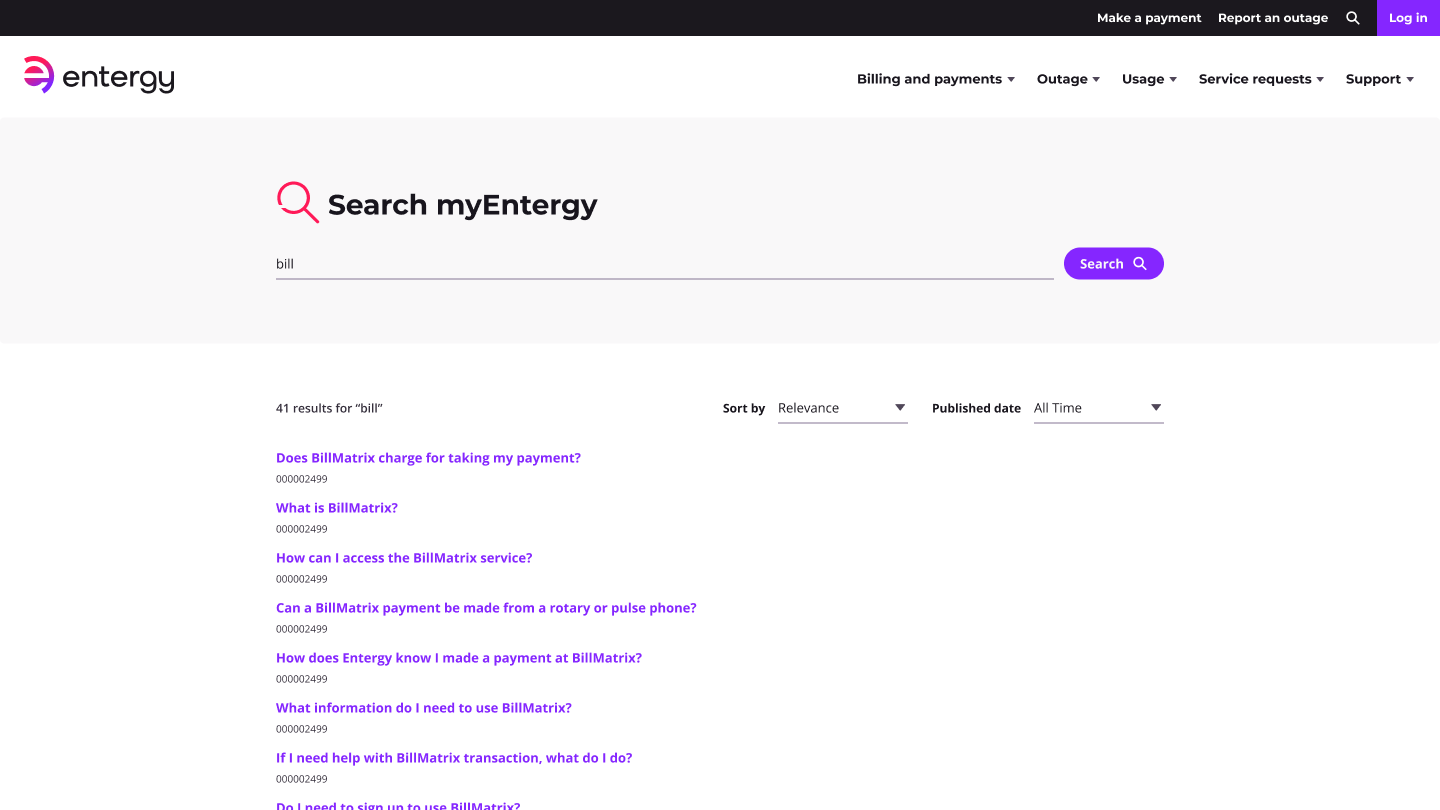The width and height of the screenshot is (1440, 810).
Task: Open the "What is BillMatrix?" result
Action: click(x=337, y=508)
